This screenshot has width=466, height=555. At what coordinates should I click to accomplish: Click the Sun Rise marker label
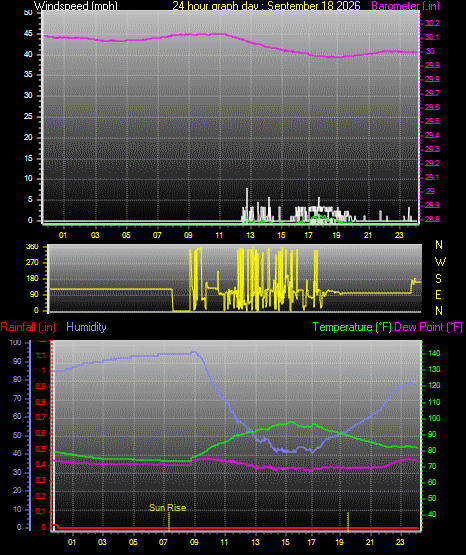pos(168,508)
